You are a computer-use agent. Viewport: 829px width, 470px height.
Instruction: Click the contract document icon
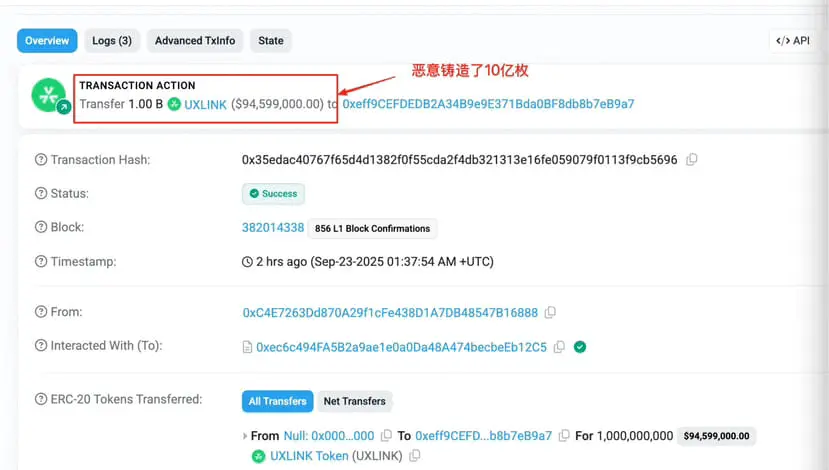pos(247,347)
